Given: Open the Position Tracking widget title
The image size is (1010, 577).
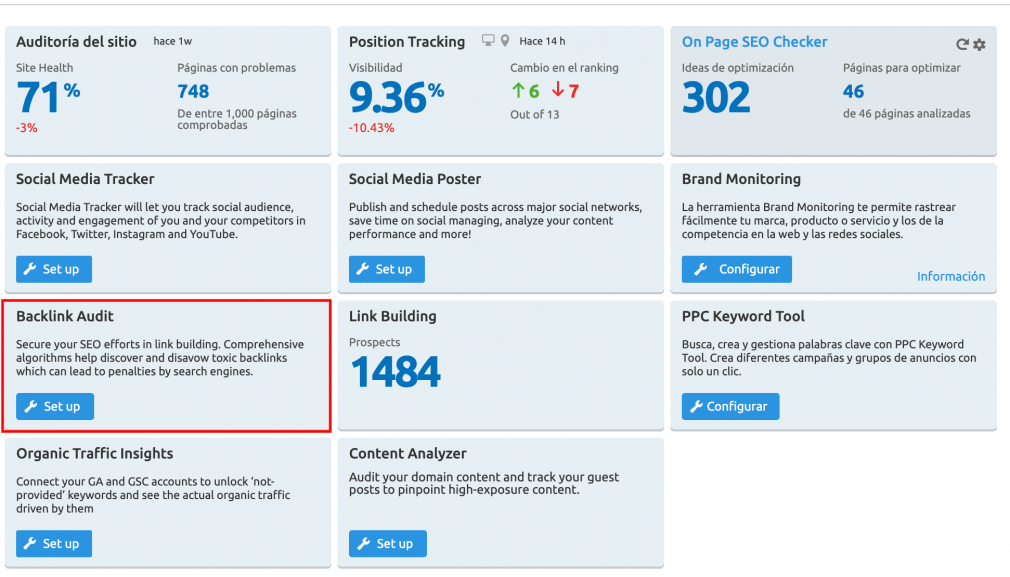Looking at the screenshot, I should 407,42.
